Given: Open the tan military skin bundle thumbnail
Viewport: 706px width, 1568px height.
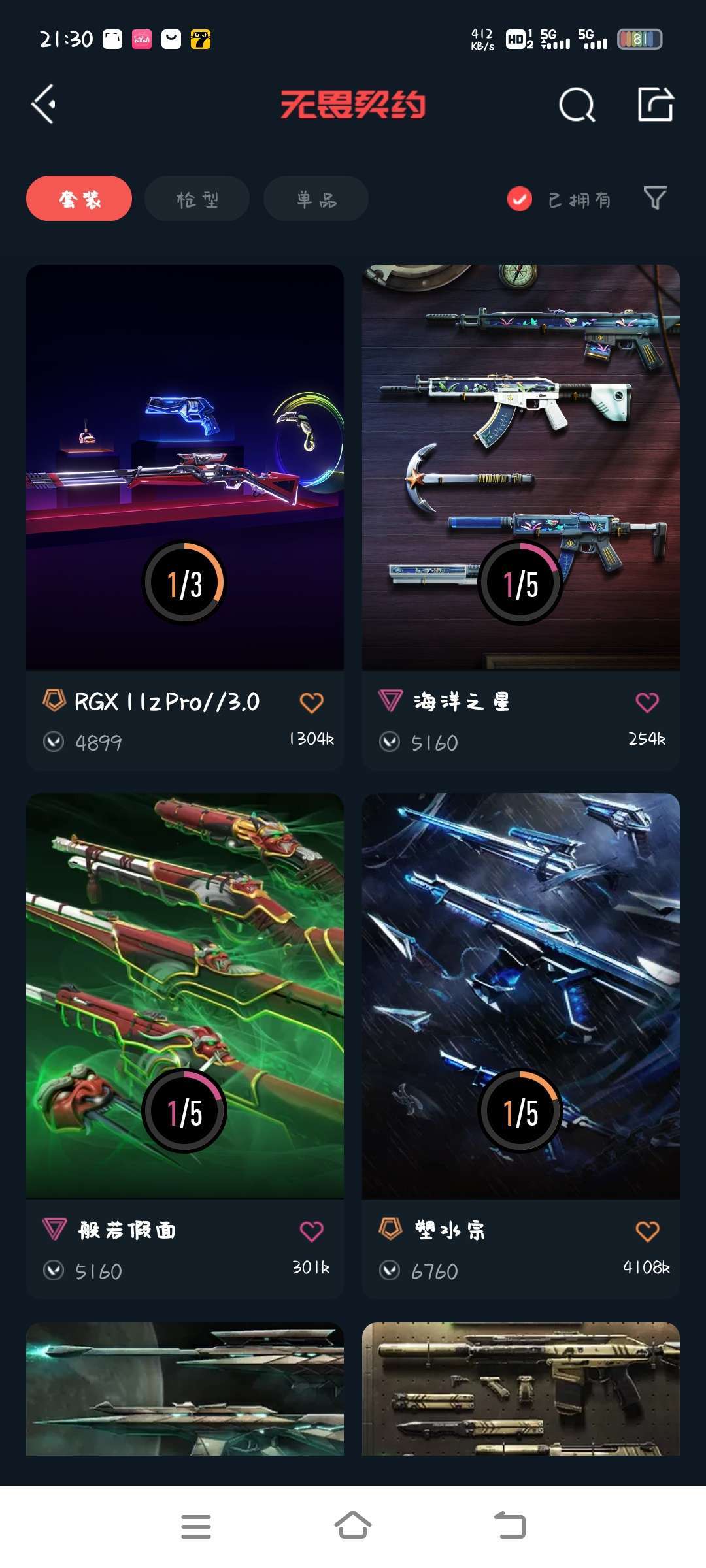Looking at the screenshot, I should point(521,1388).
